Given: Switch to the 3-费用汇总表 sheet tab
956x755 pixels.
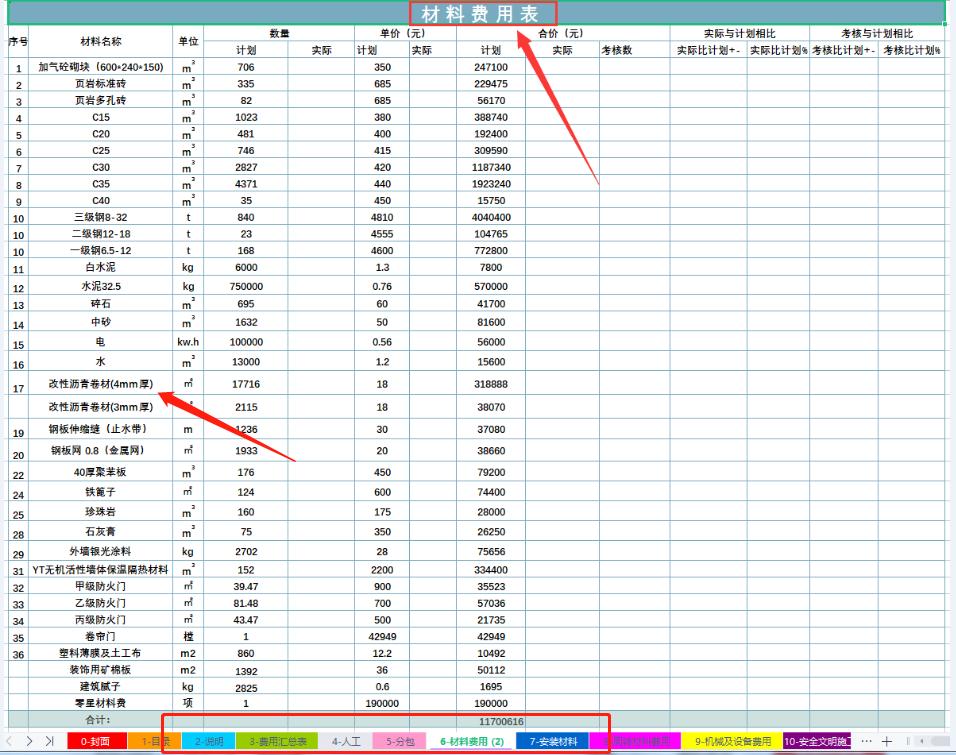Looking at the screenshot, I should pos(276,741).
